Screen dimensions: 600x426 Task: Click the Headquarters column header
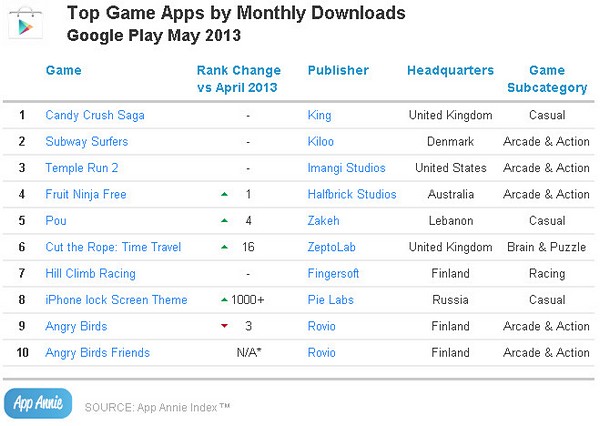pyautogui.click(x=450, y=70)
